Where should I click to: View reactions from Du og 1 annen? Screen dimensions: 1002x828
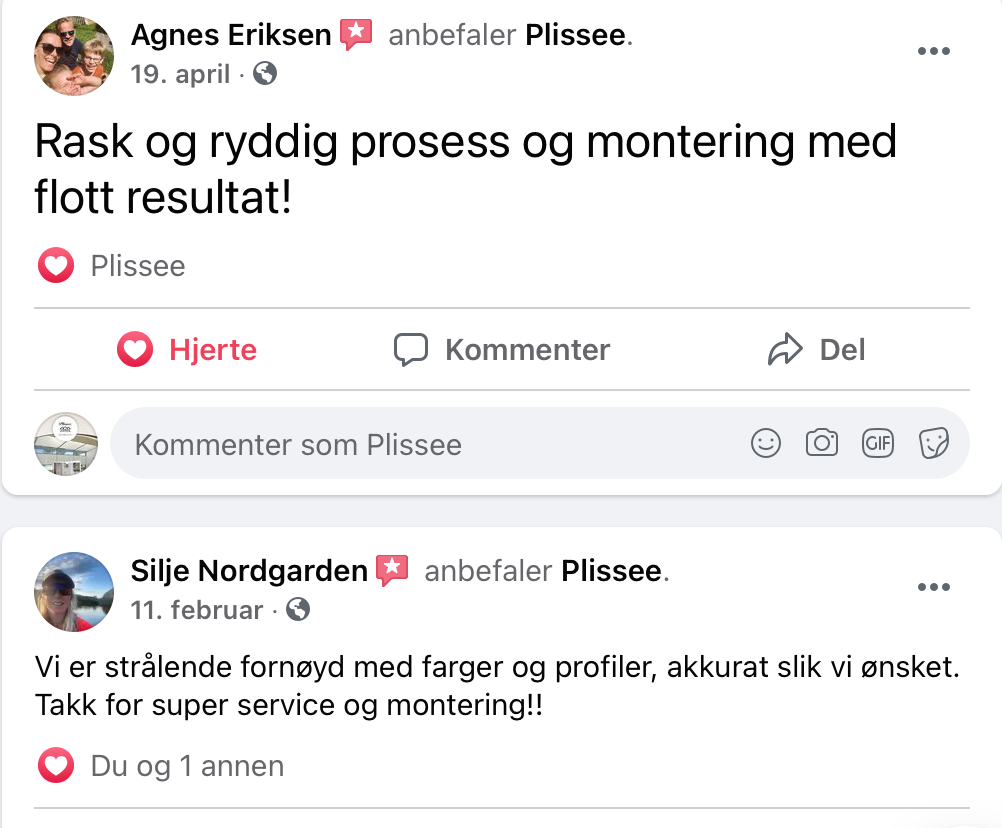(x=187, y=766)
